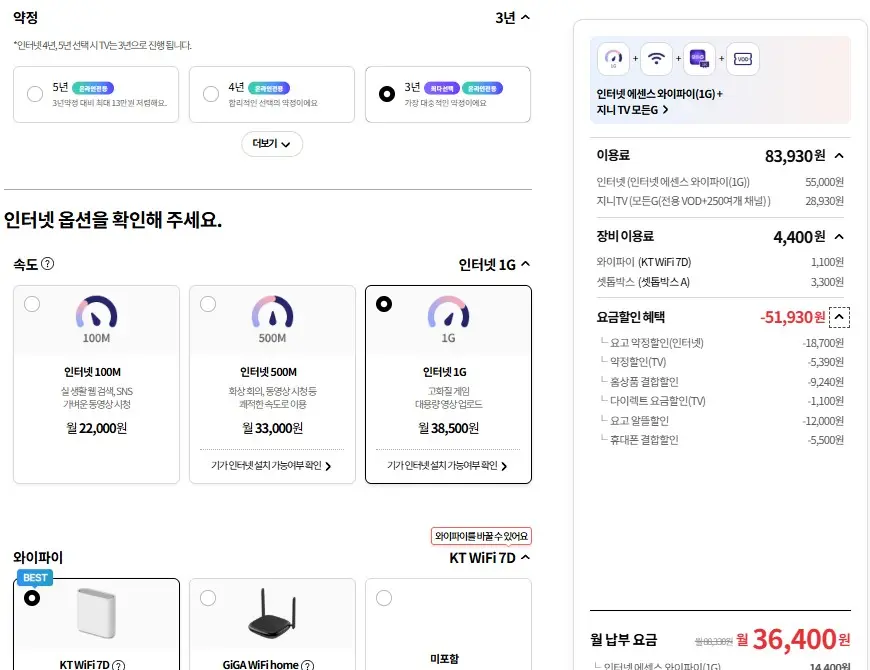The width and height of the screenshot is (870, 670).
Task: Click the 월 22,000원 price text
Action: pos(97,428)
